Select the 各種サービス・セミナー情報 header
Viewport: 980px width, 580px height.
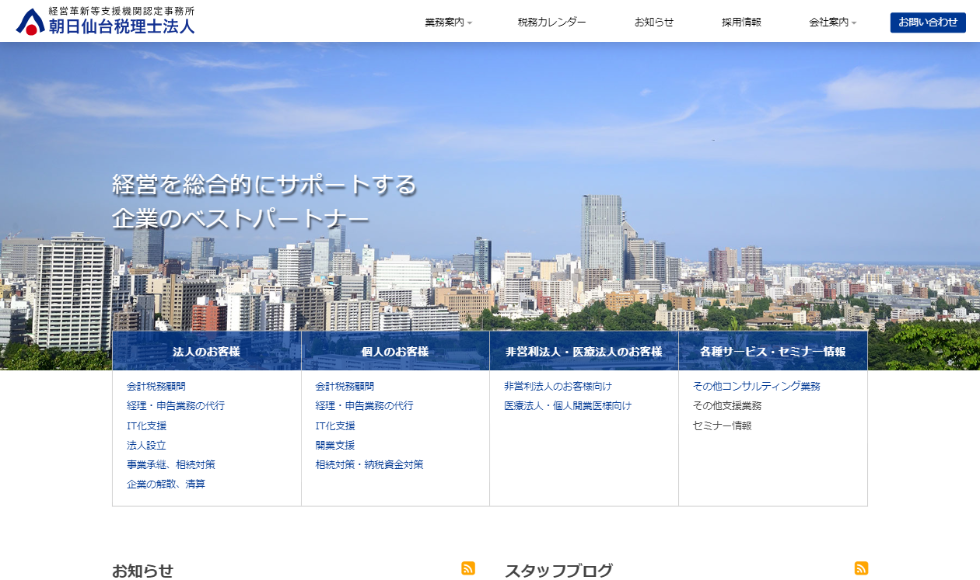coord(772,352)
